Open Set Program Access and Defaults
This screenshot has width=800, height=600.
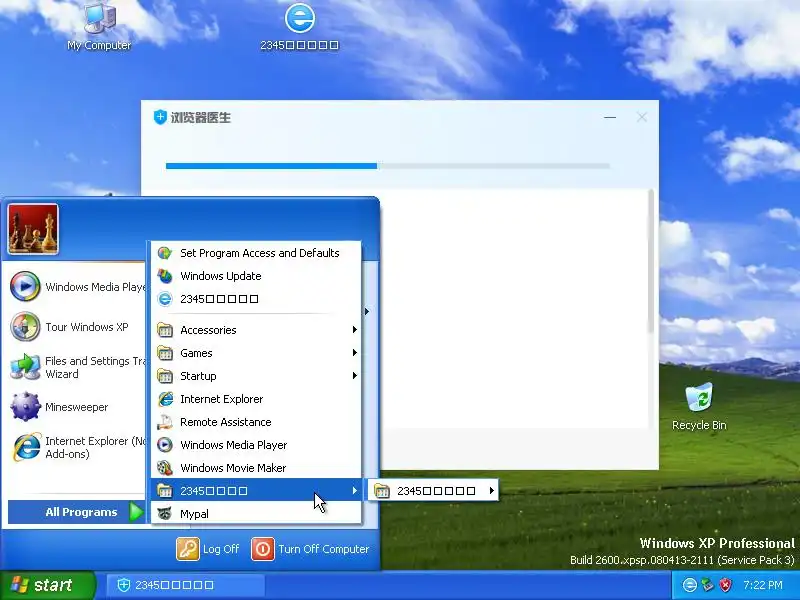pos(256,253)
